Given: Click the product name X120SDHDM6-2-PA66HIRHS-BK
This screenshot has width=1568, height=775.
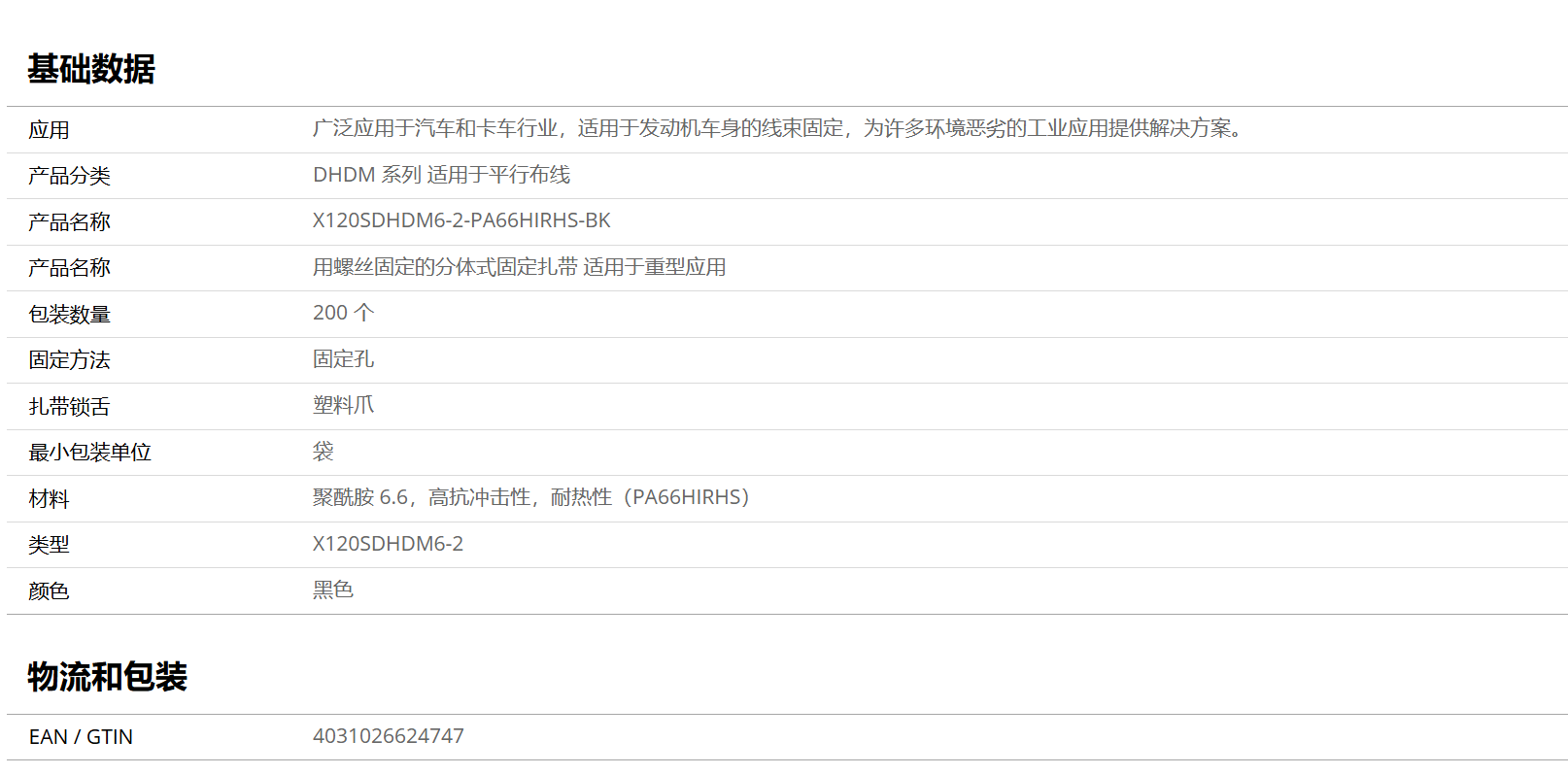Looking at the screenshot, I should tap(461, 220).
